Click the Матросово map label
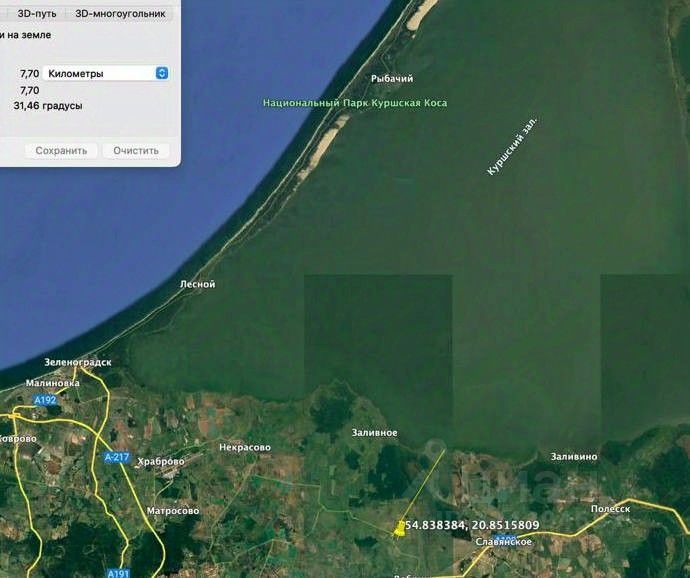 (173, 511)
